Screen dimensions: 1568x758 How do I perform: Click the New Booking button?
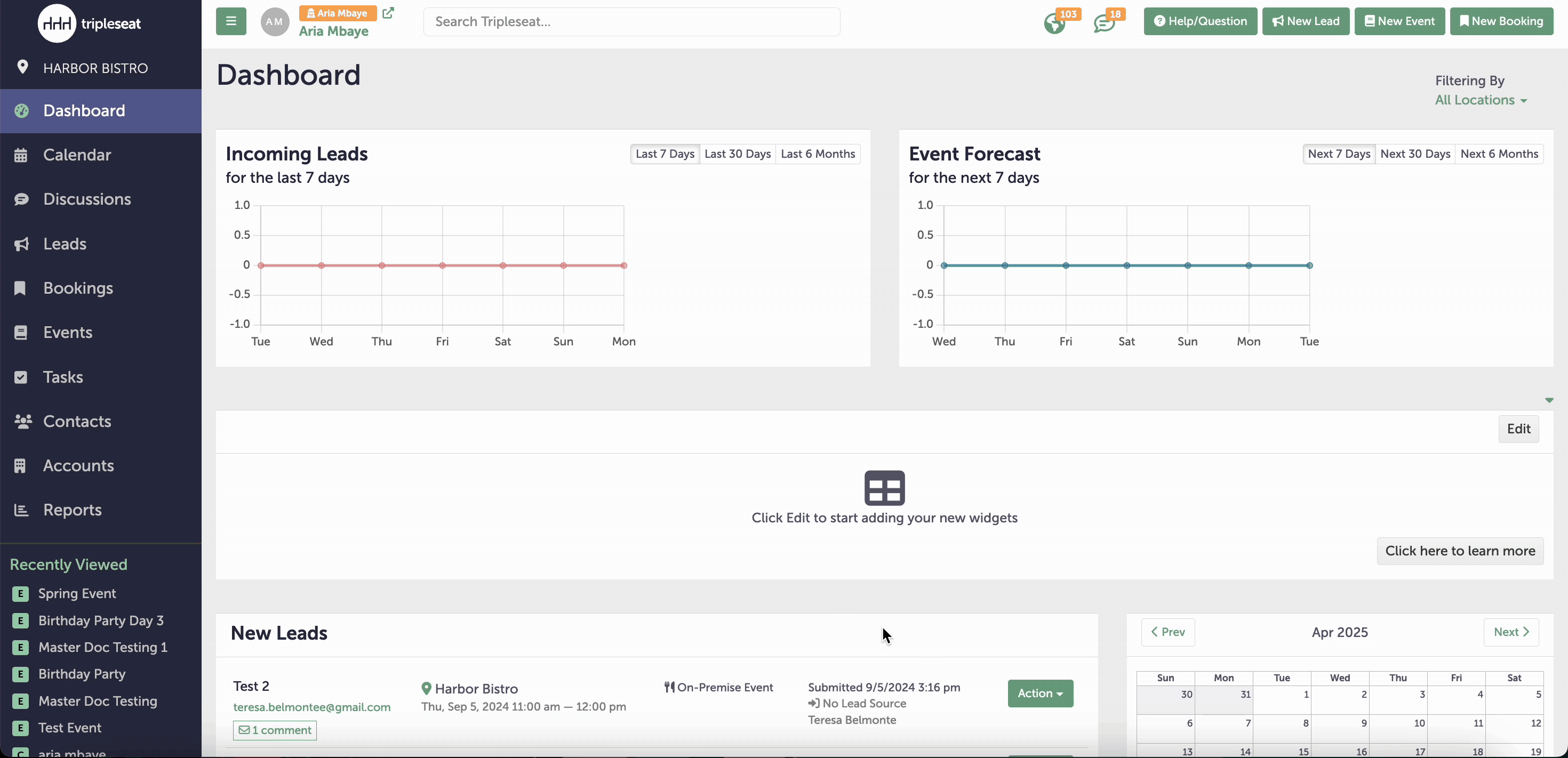(x=1502, y=21)
